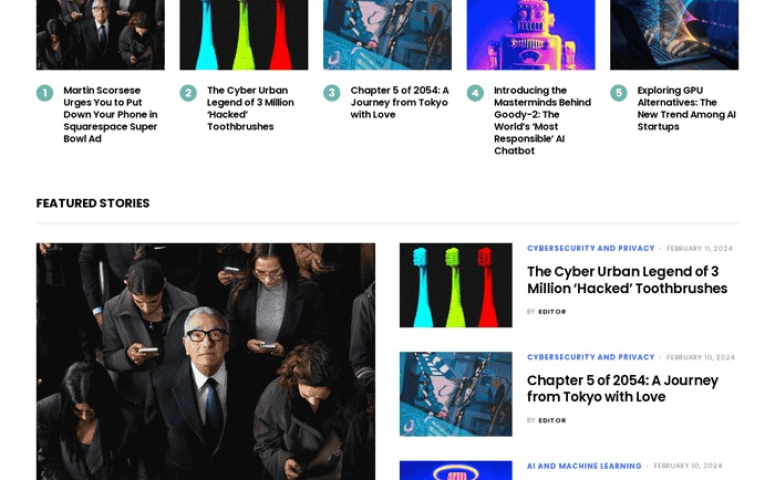Open trending Chapter 5 of 2054 headline

tap(399, 102)
